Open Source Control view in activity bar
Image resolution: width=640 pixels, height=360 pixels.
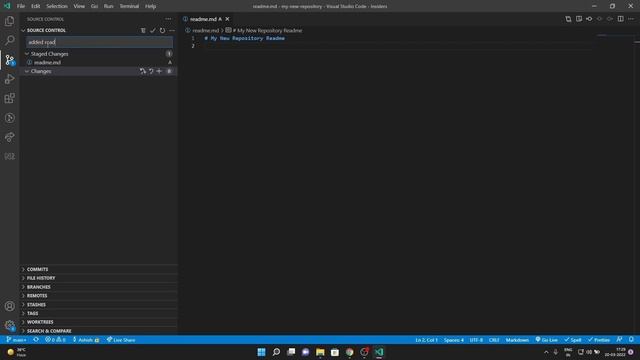(x=9, y=60)
